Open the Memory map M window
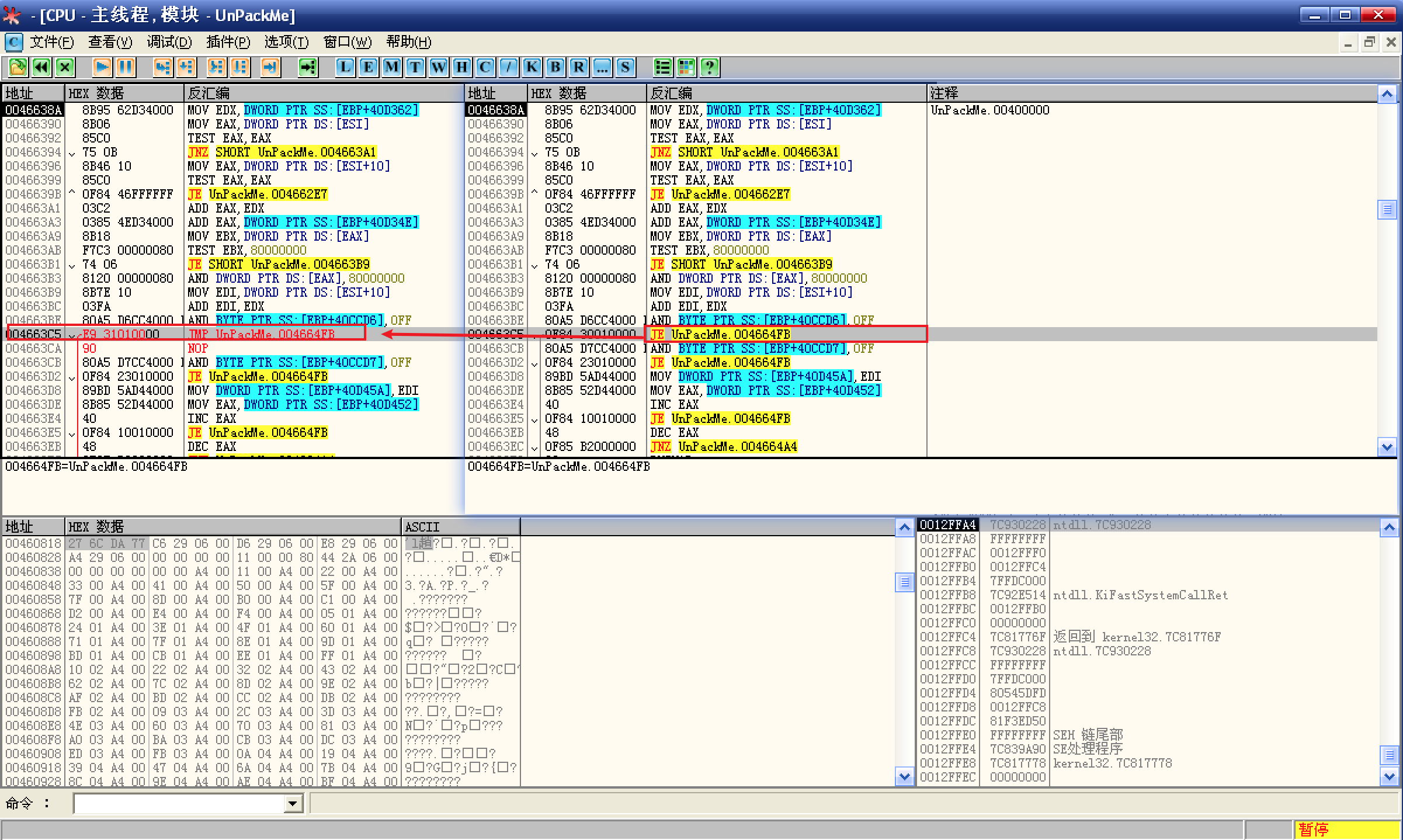The height and width of the screenshot is (840, 1403). point(392,67)
